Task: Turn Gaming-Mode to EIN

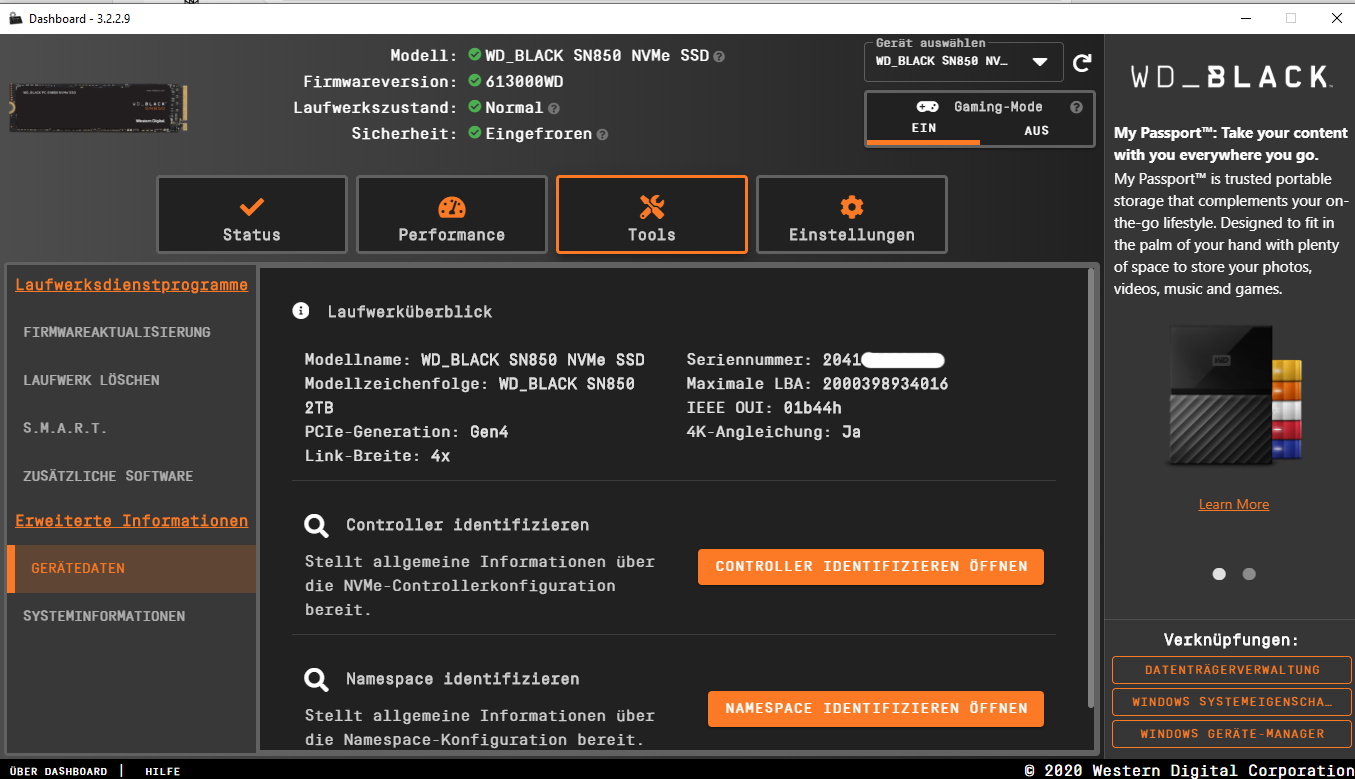Action: 923,130
